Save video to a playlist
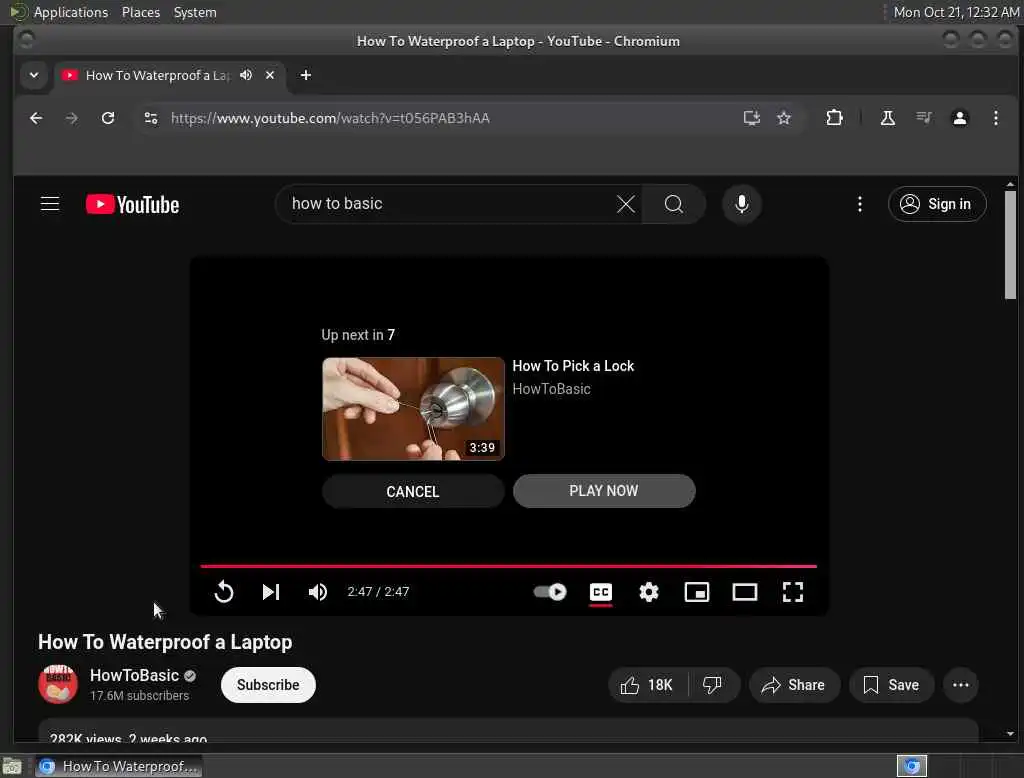 pos(891,685)
